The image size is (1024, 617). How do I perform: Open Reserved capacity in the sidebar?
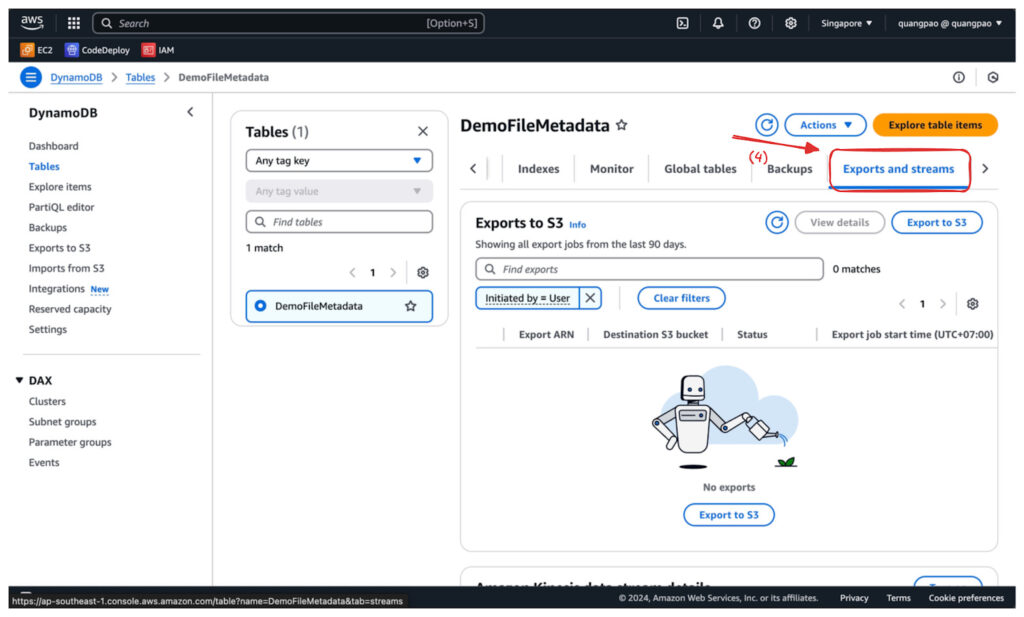[70, 309]
